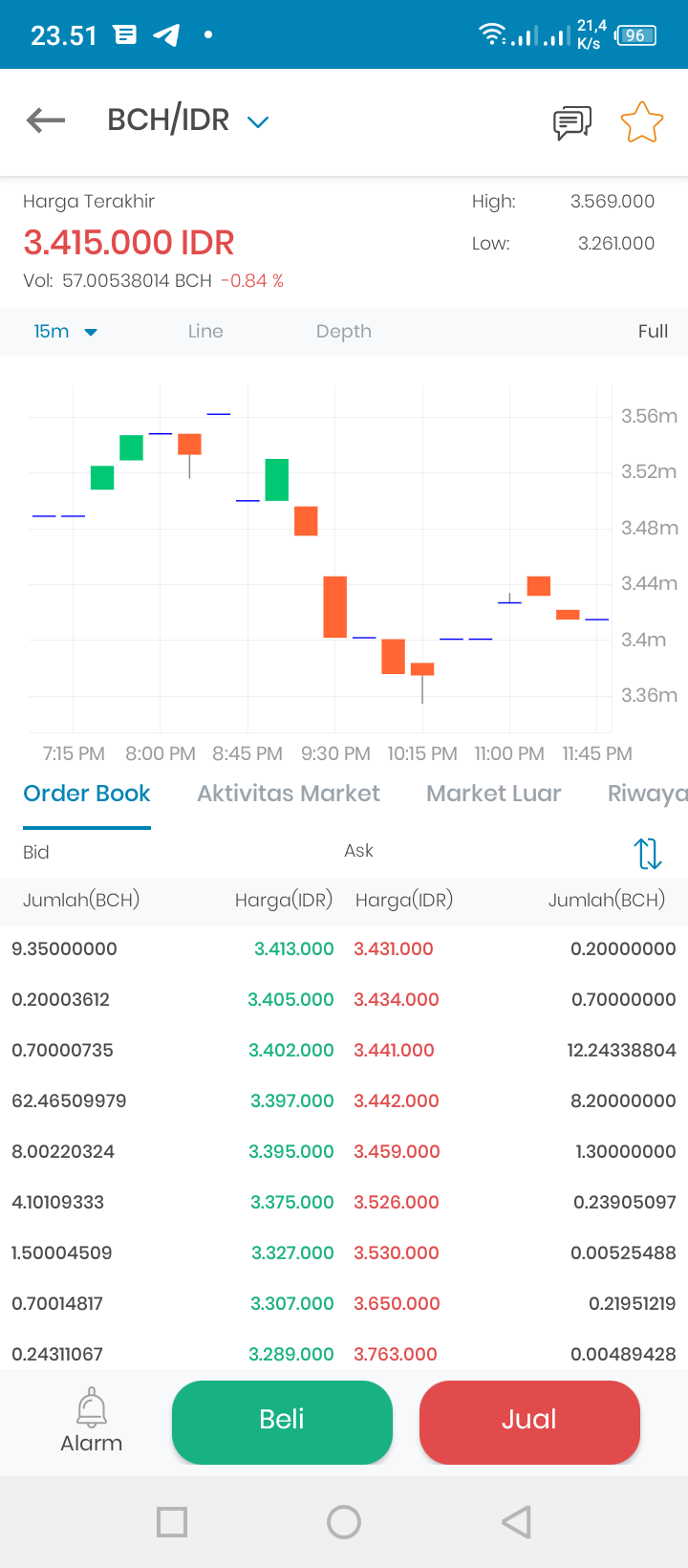Viewport: 688px width, 1568px height.
Task: Open the chat messages icon
Action: (572, 122)
